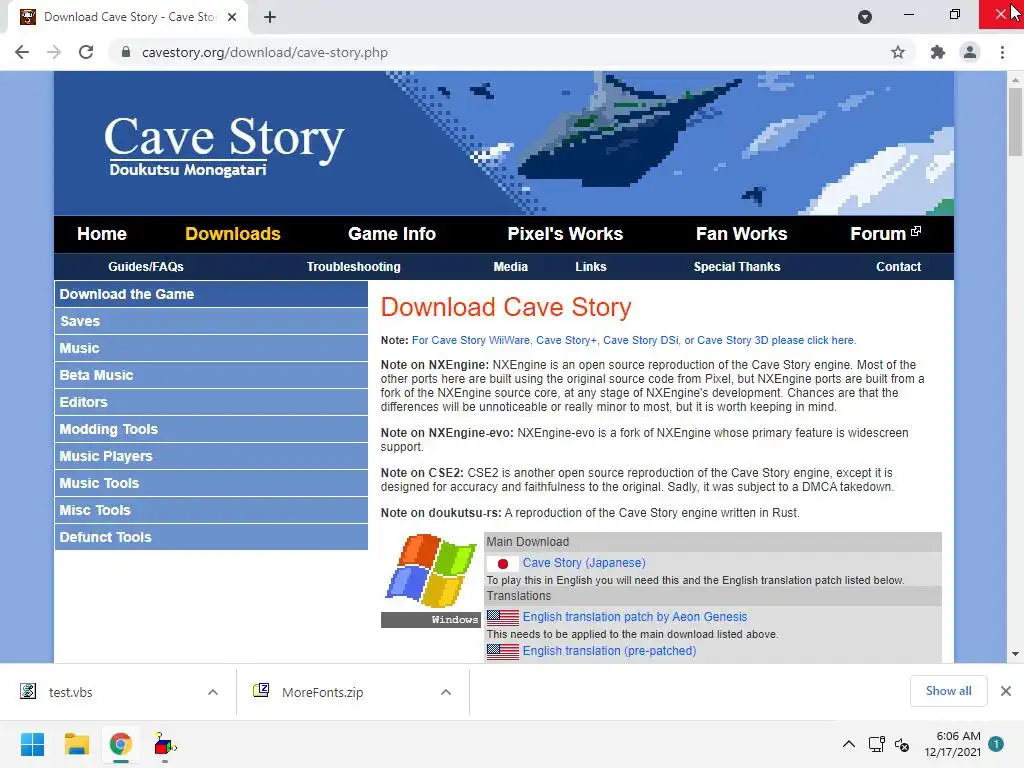Select Modding Tools in the sidebar
This screenshot has width=1024, height=768.
(x=212, y=429)
